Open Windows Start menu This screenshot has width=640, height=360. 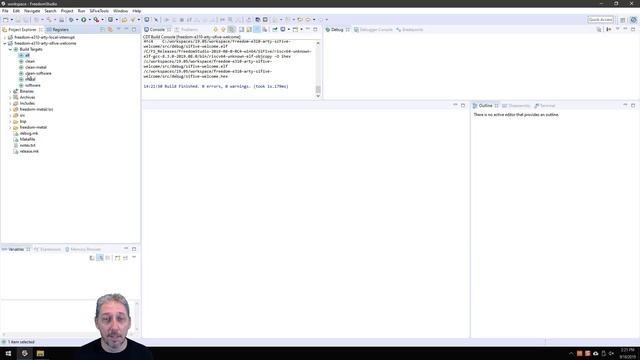(8, 353)
